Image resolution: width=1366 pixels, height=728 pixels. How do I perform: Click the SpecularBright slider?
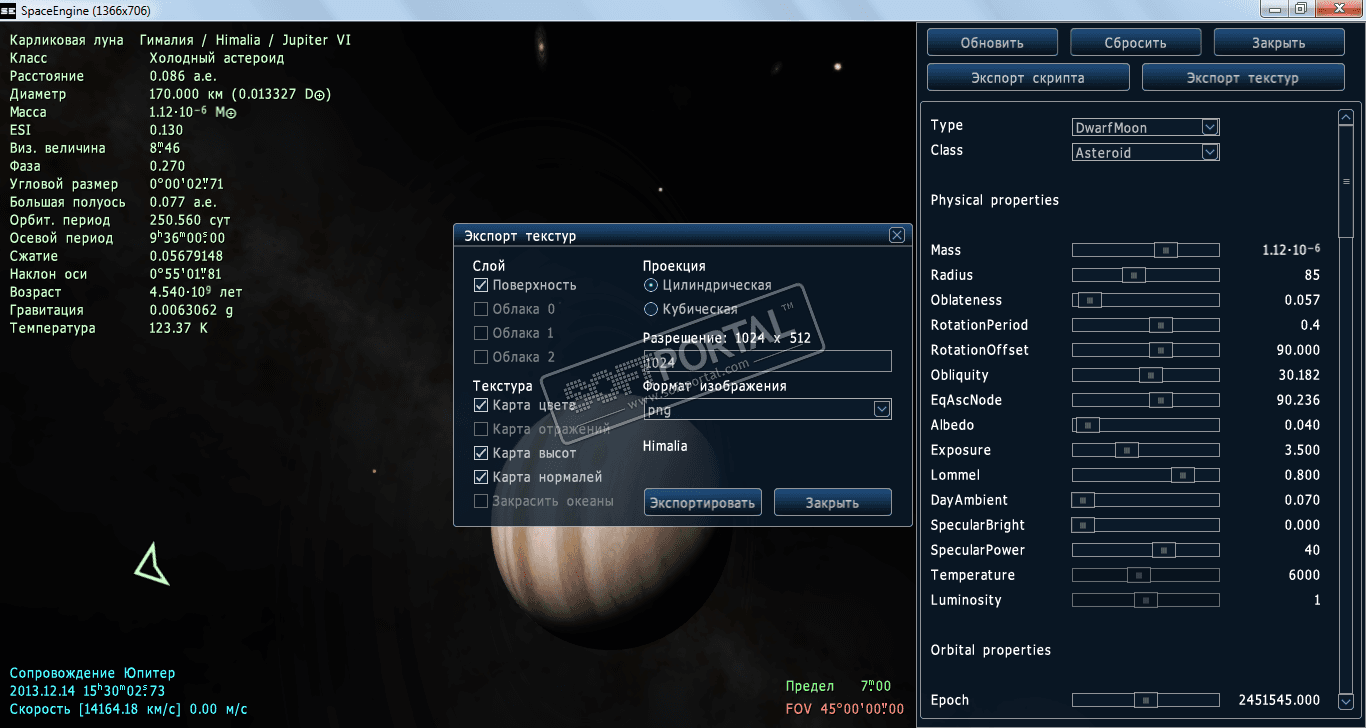coord(1146,525)
